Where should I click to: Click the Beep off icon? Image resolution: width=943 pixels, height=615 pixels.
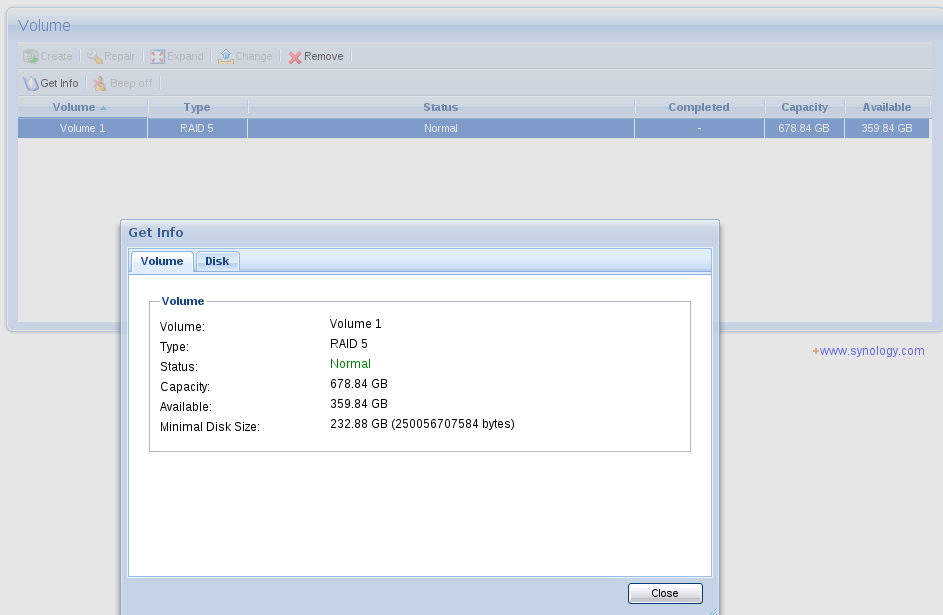click(100, 83)
